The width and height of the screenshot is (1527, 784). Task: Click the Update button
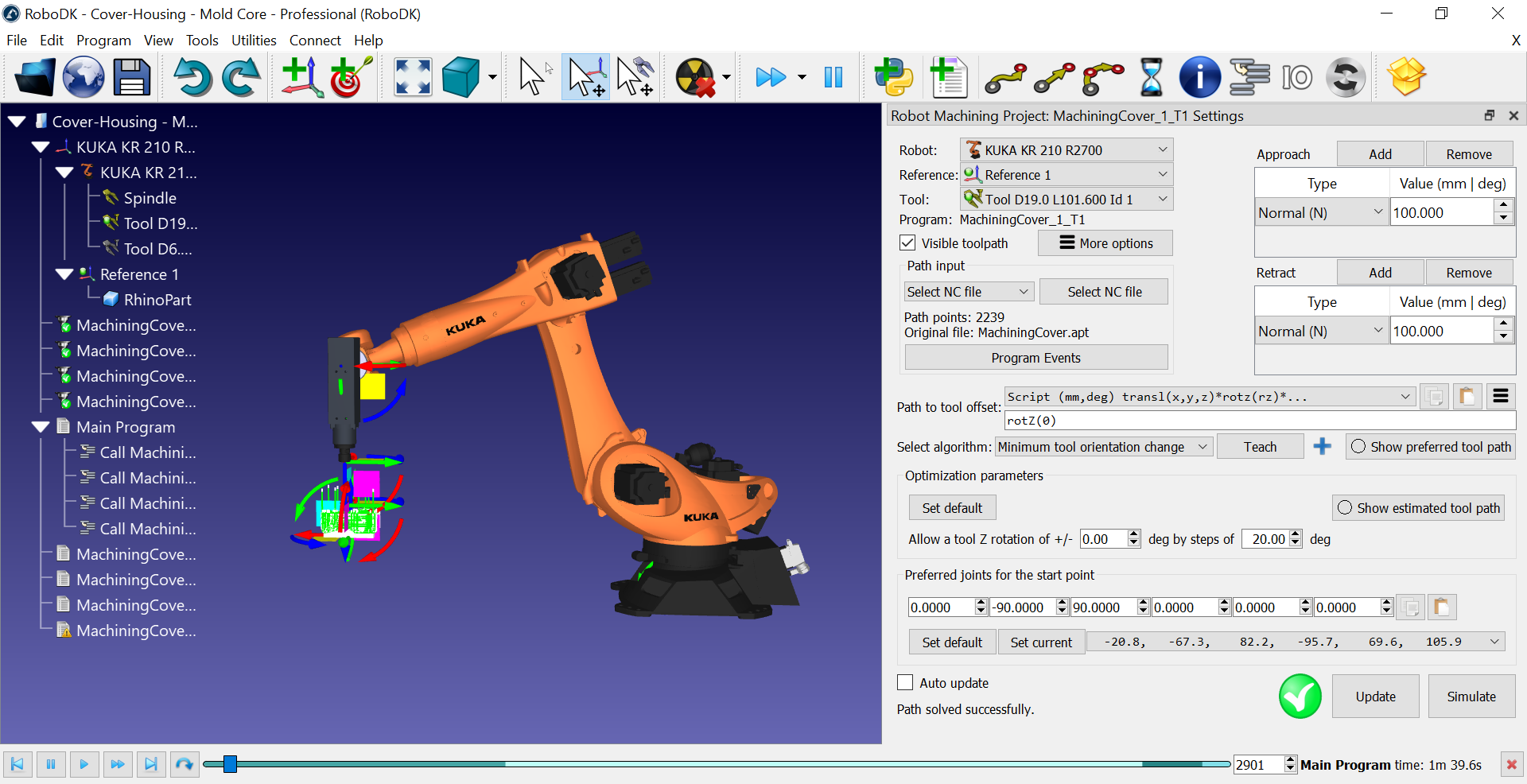[x=1375, y=696]
